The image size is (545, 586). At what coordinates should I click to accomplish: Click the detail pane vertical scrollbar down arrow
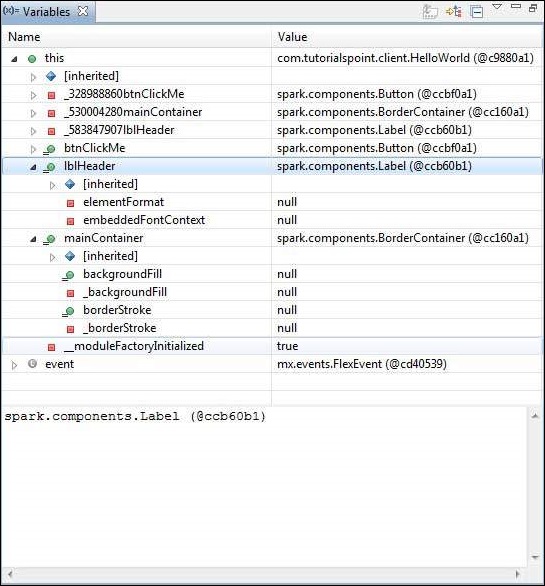[535, 558]
